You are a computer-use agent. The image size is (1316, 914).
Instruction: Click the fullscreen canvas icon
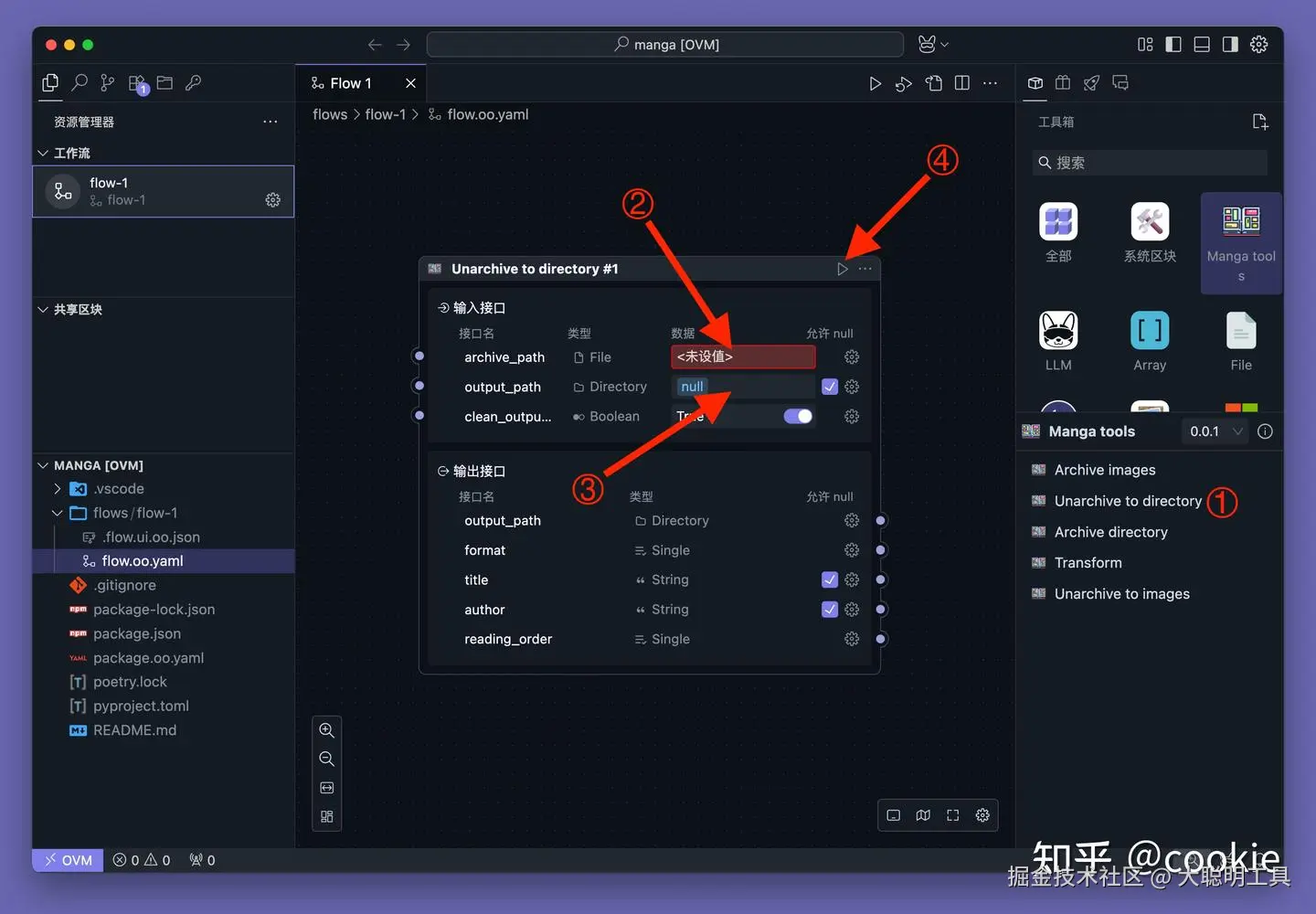click(x=952, y=815)
